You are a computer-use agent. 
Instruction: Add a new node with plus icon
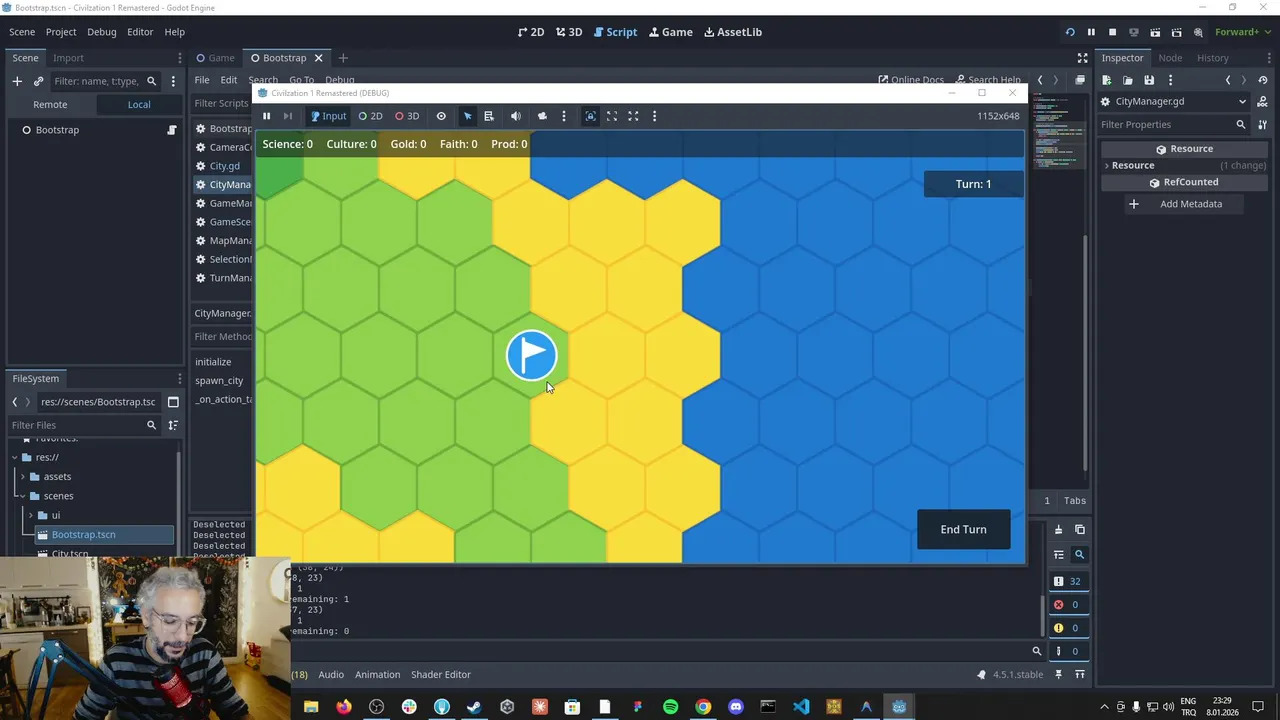coord(17,81)
